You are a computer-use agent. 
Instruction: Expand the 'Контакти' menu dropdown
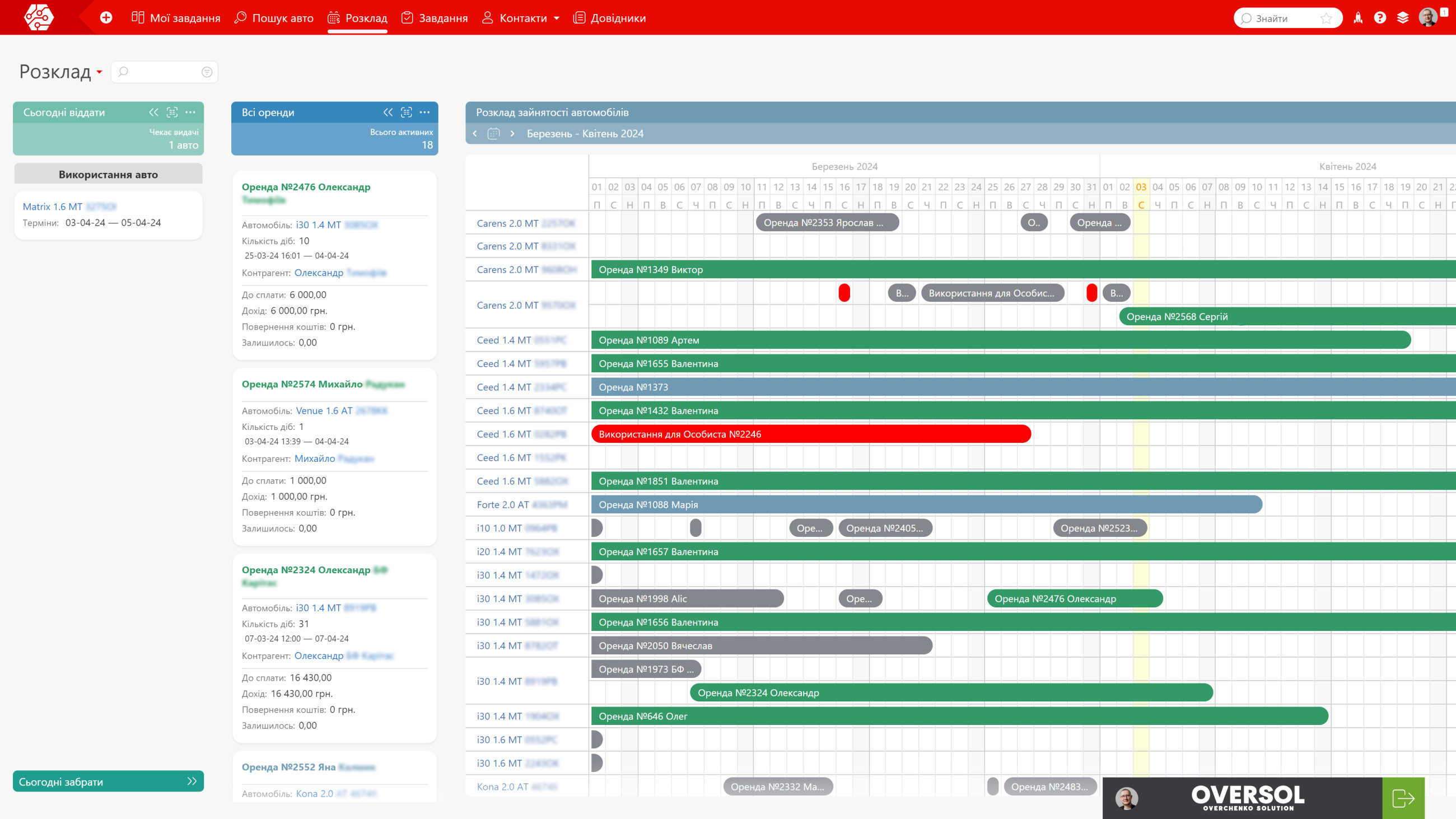557,18
